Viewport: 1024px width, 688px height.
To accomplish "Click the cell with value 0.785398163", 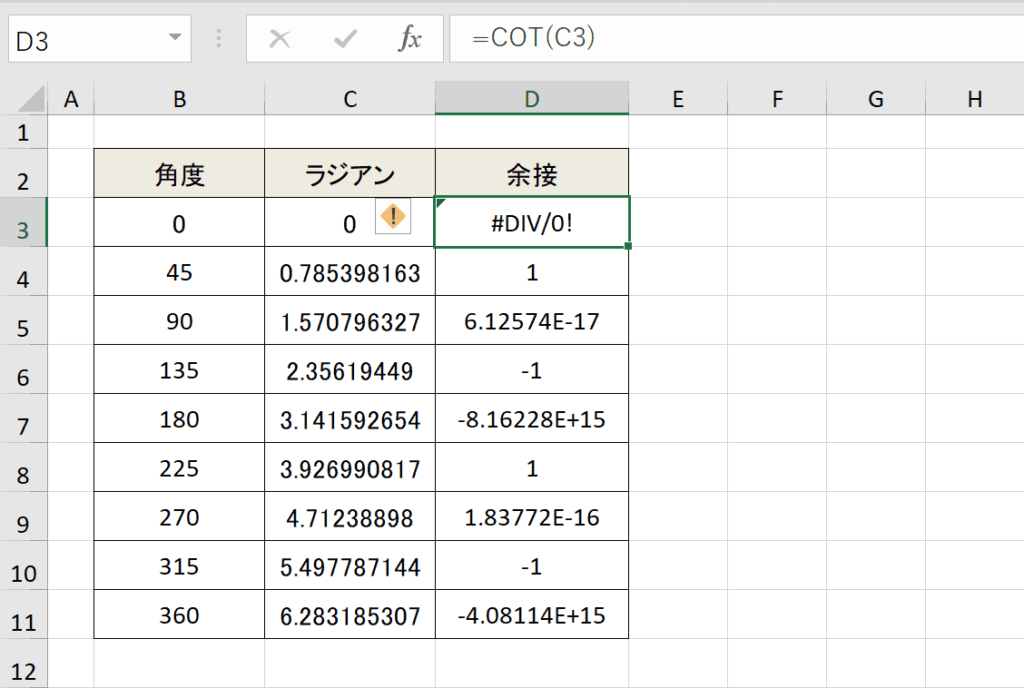I will pyautogui.click(x=349, y=271).
